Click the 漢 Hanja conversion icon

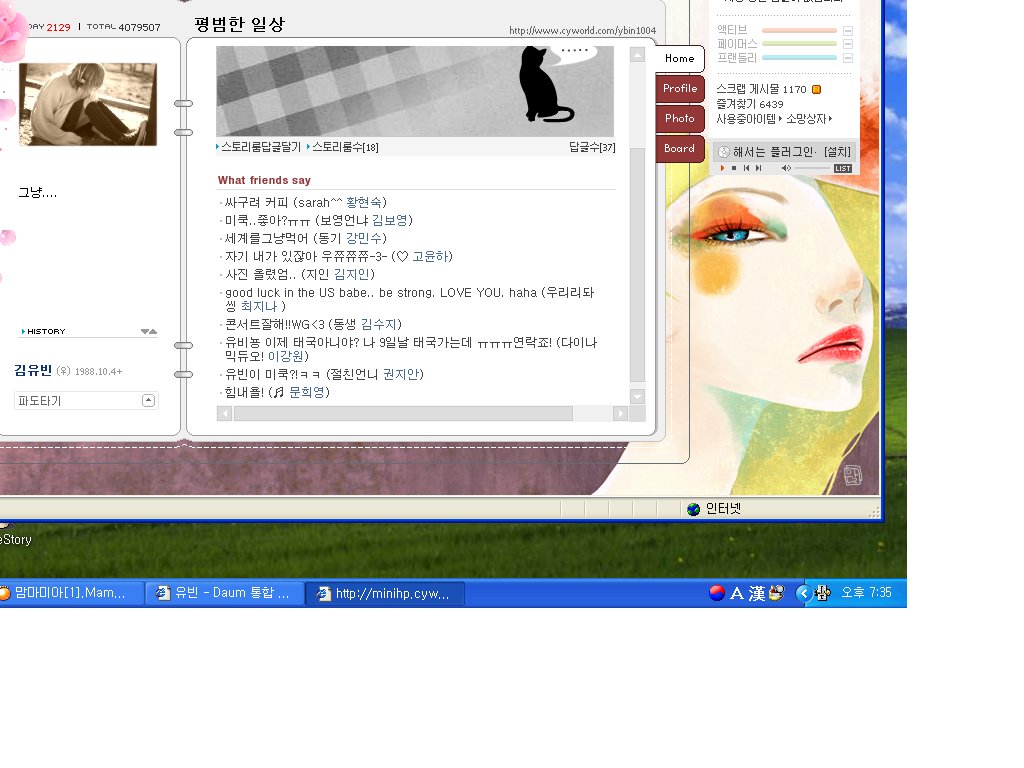[757, 593]
